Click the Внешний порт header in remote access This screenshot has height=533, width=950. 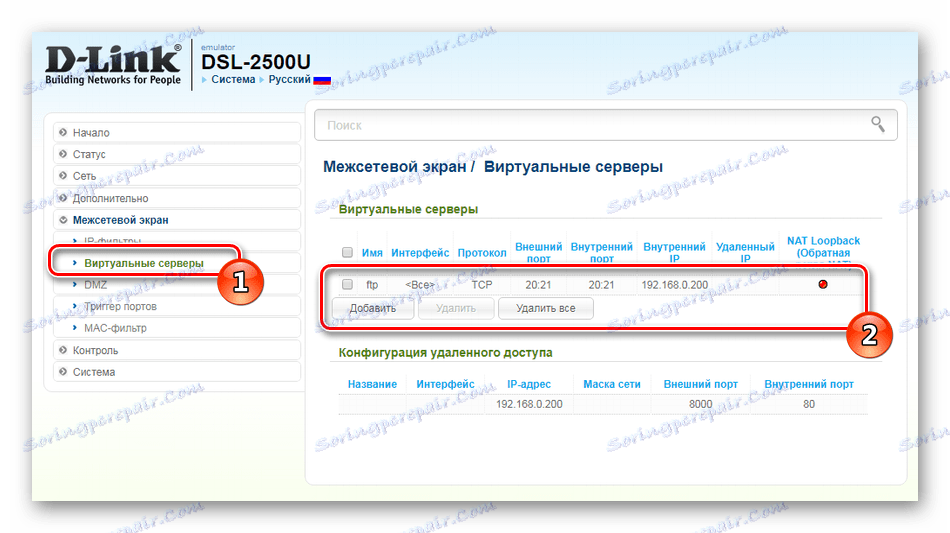coord(700,384)
